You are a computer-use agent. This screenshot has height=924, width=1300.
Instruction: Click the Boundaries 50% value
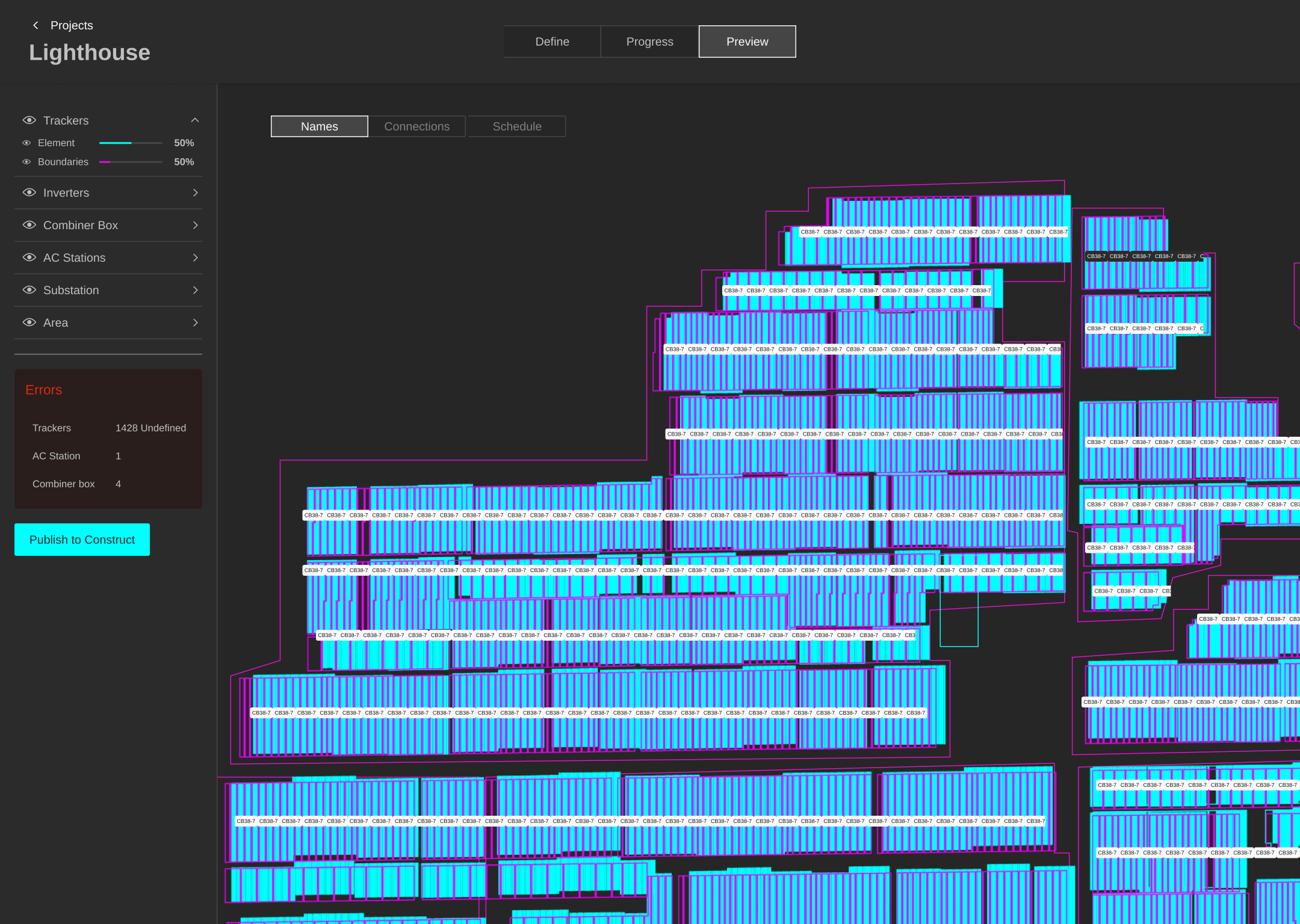[x=184, y=162]
